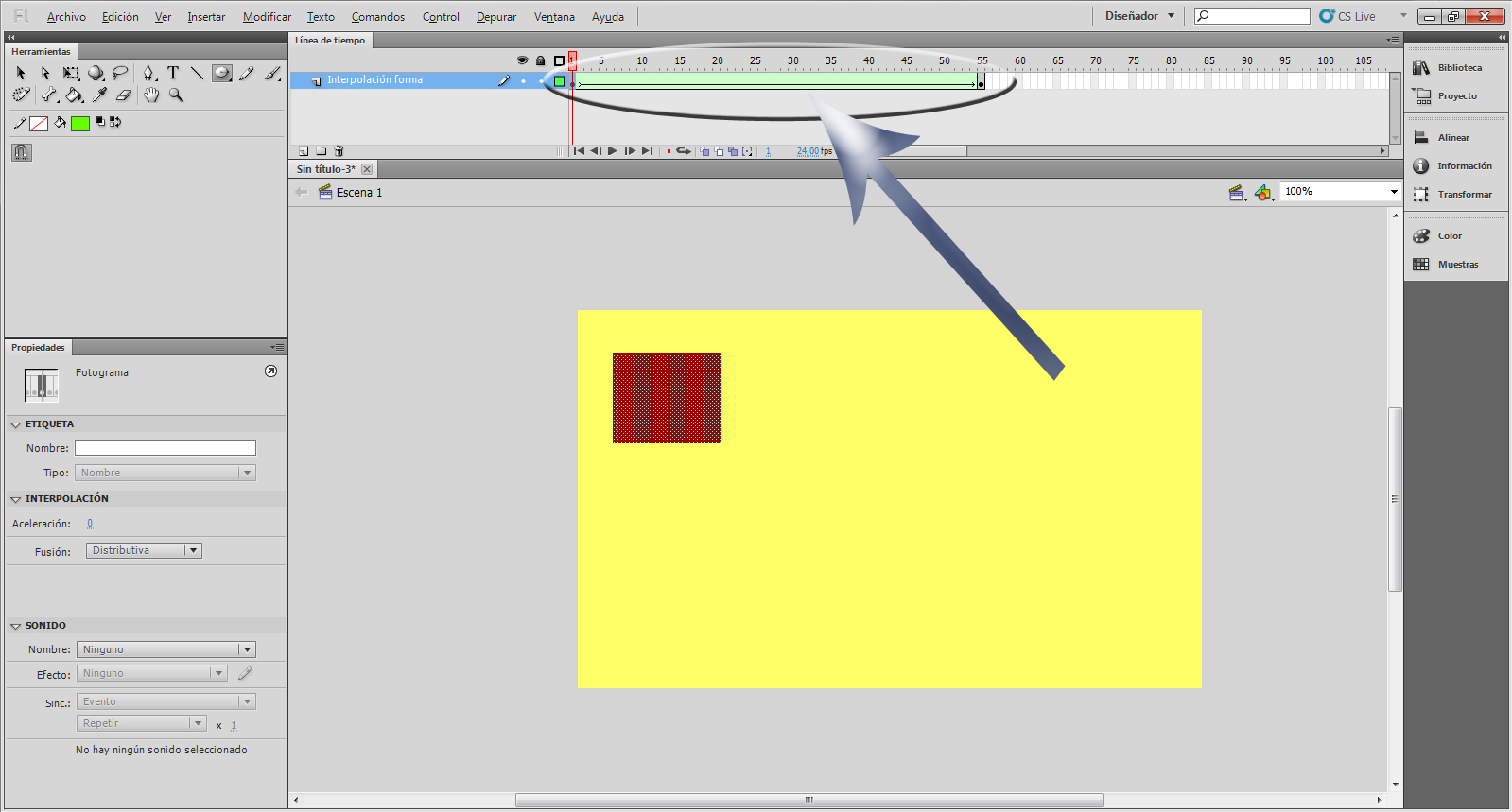This screenshot has width=1512, height=812.
Task: Open the Edición menu
Action: point(120,17)
